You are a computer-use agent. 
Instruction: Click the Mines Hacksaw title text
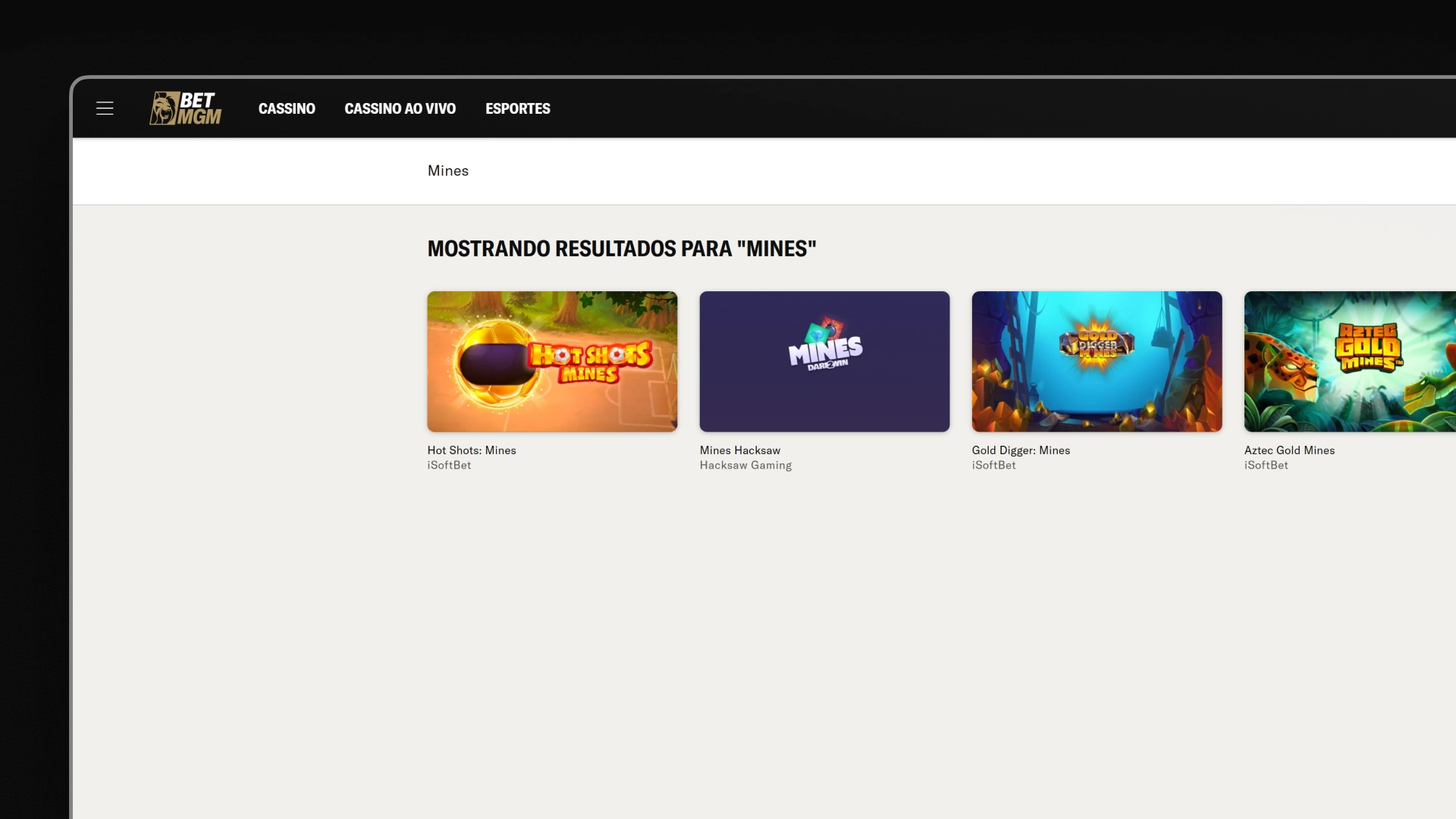tap(739, 450)
